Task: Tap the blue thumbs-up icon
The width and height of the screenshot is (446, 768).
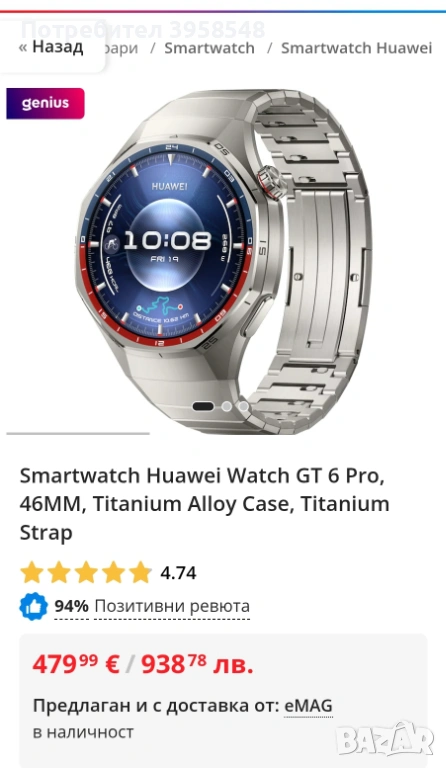Action: [x=33, y=606]
